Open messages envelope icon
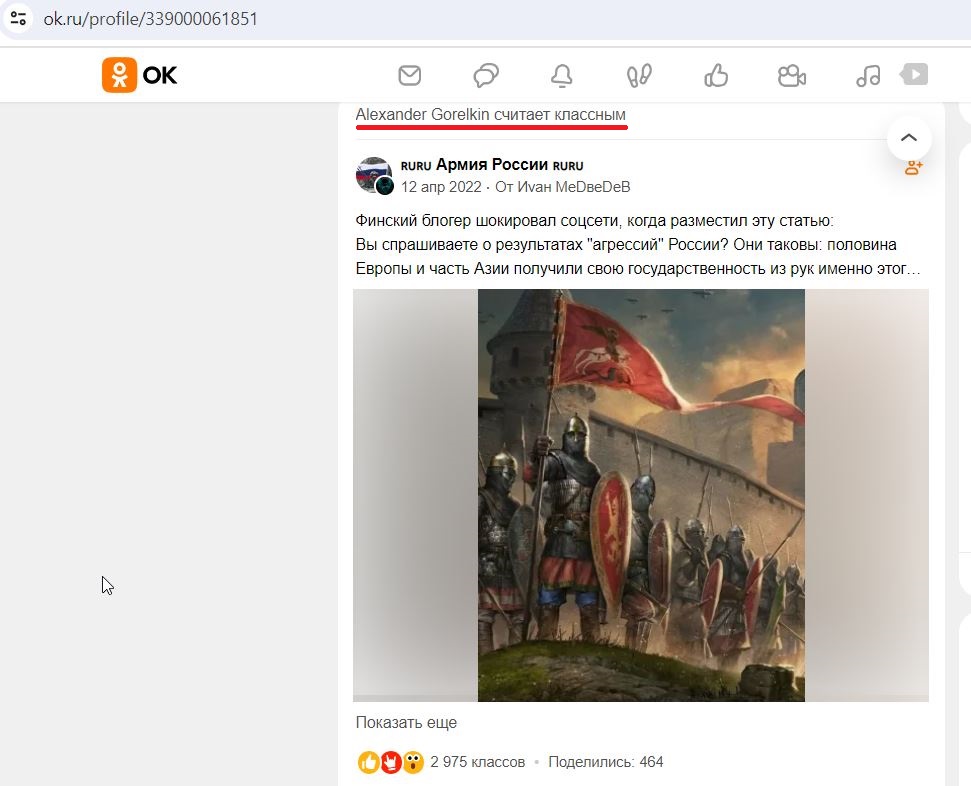Image resolution: width=971 pixels, height=786 pixels. click(409, 76)
